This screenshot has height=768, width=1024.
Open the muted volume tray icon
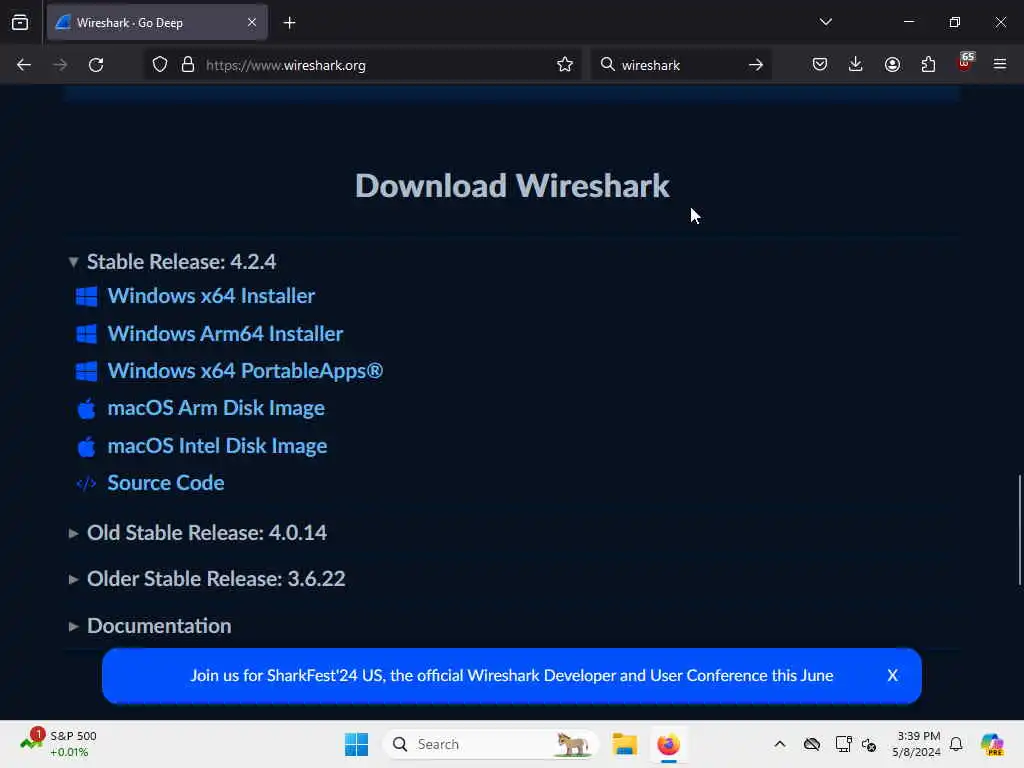tap(869, 745)
